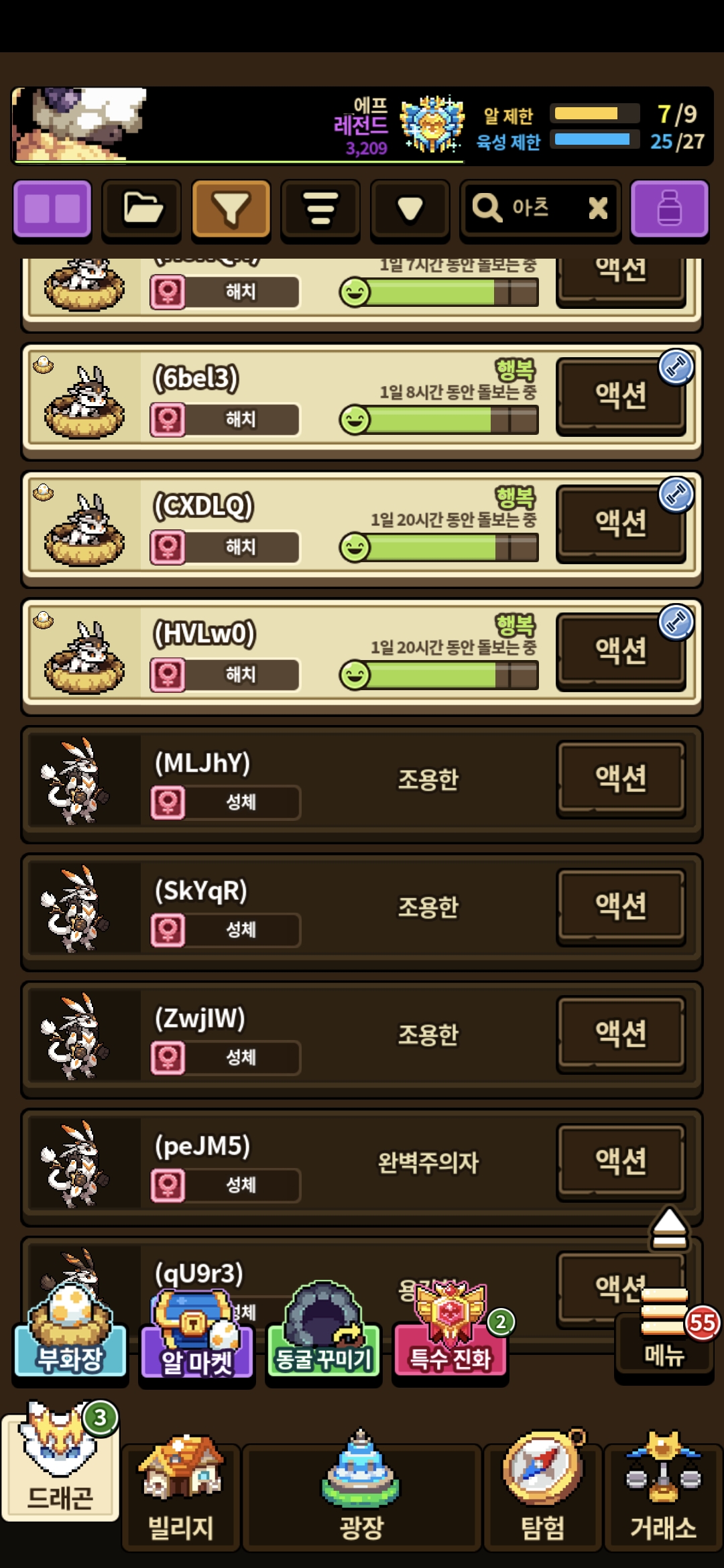Tap 액션 button for MLJhY dragon
Screen dimensions: 724x1568
[621, 779]
